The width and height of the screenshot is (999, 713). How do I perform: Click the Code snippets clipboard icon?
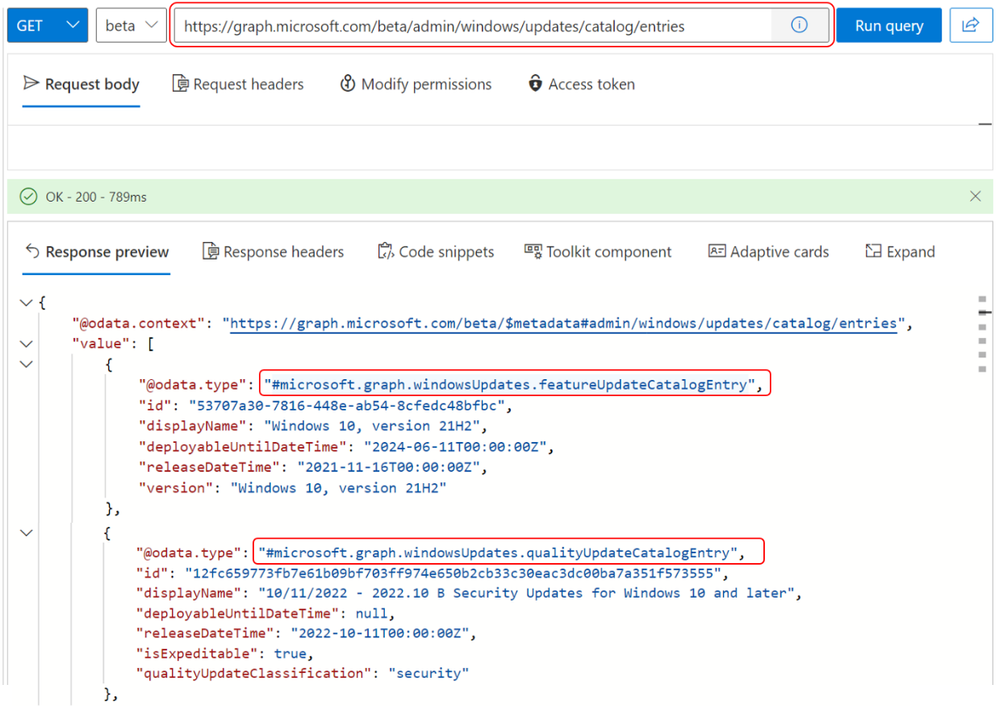[385, 251]
